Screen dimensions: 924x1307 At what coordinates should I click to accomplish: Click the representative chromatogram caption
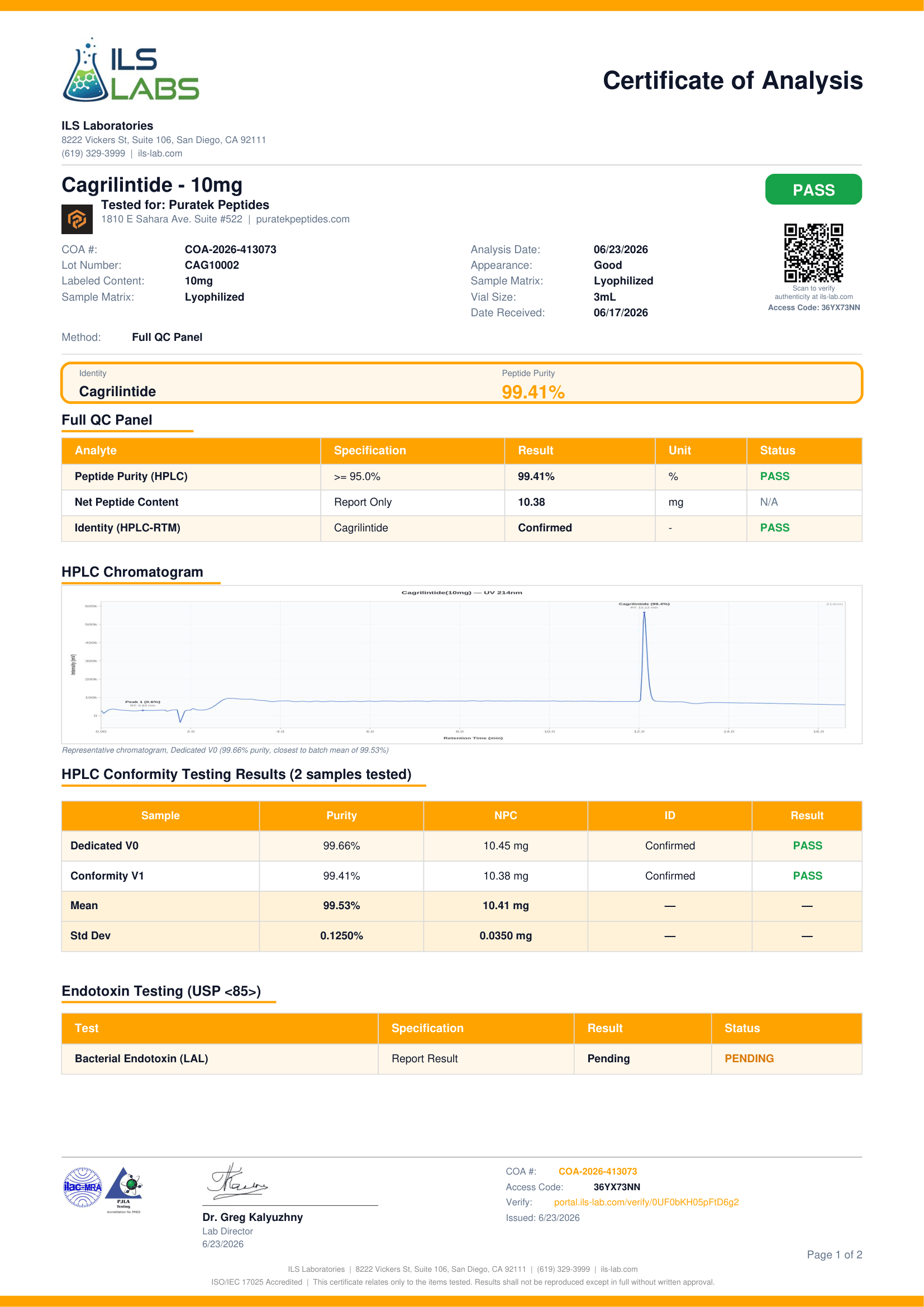pyautogui.click(x=225, y=750)
